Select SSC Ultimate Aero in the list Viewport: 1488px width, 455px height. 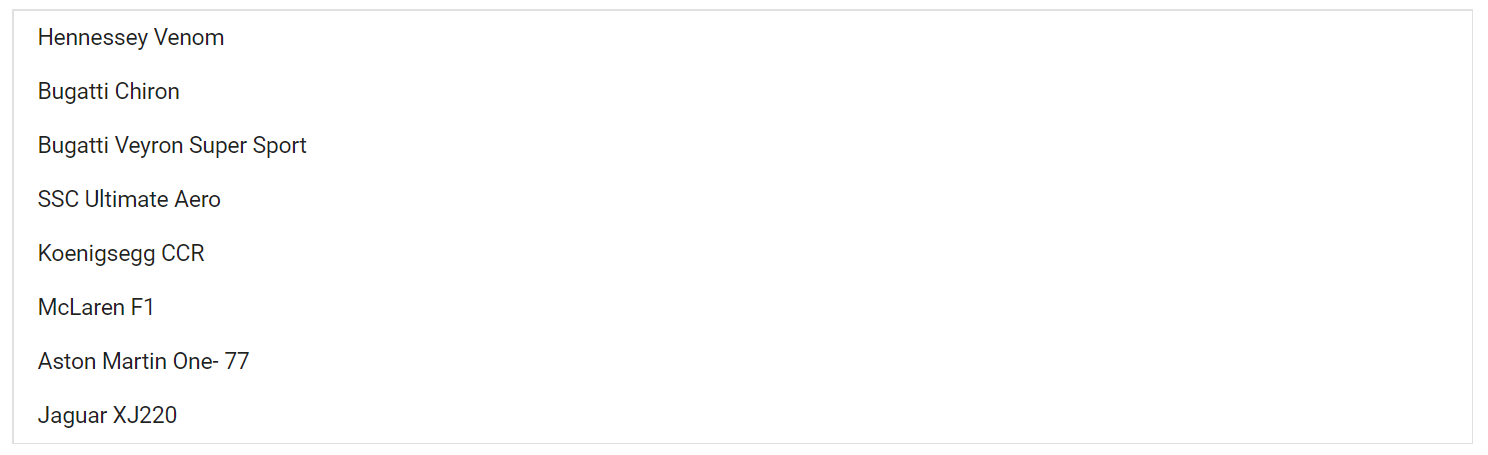point(742,200)
